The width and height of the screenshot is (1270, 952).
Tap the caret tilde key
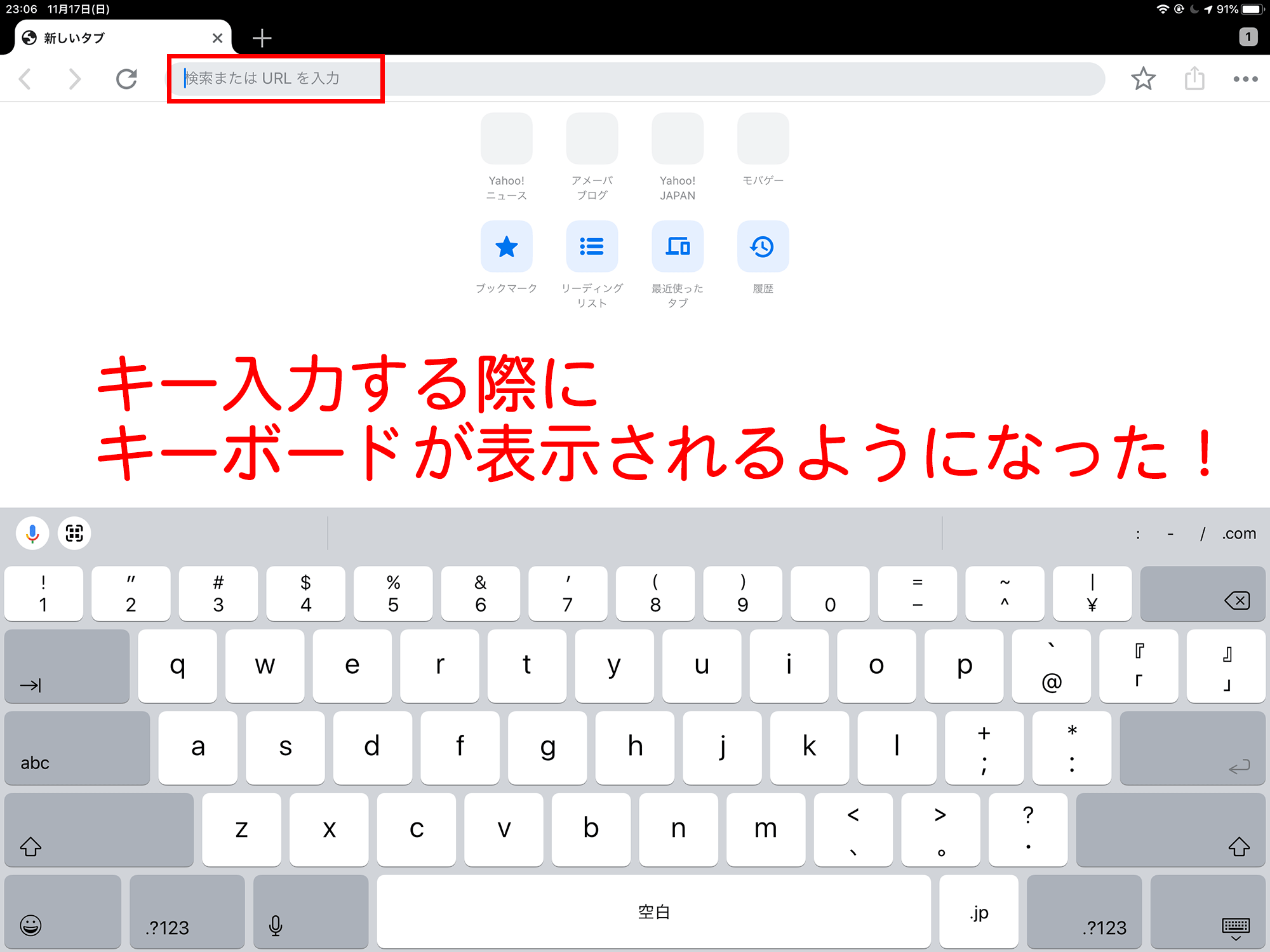click(x=1005, y=594)
